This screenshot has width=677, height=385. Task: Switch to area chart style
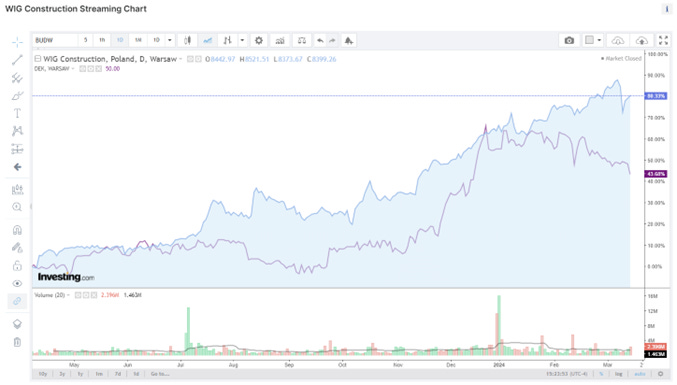208,40
